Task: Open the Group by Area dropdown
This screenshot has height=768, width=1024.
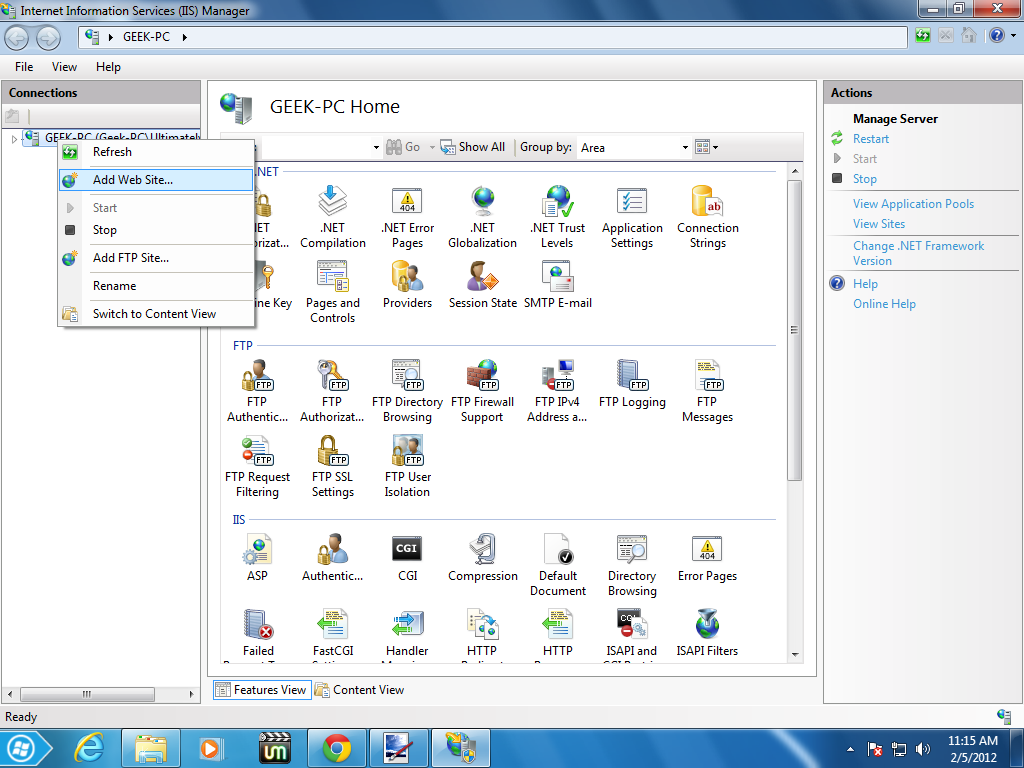Action: coord(635,147)
